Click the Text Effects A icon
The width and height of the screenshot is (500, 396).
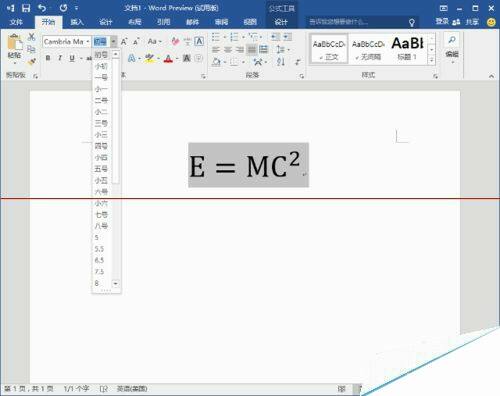click(131, 59)
